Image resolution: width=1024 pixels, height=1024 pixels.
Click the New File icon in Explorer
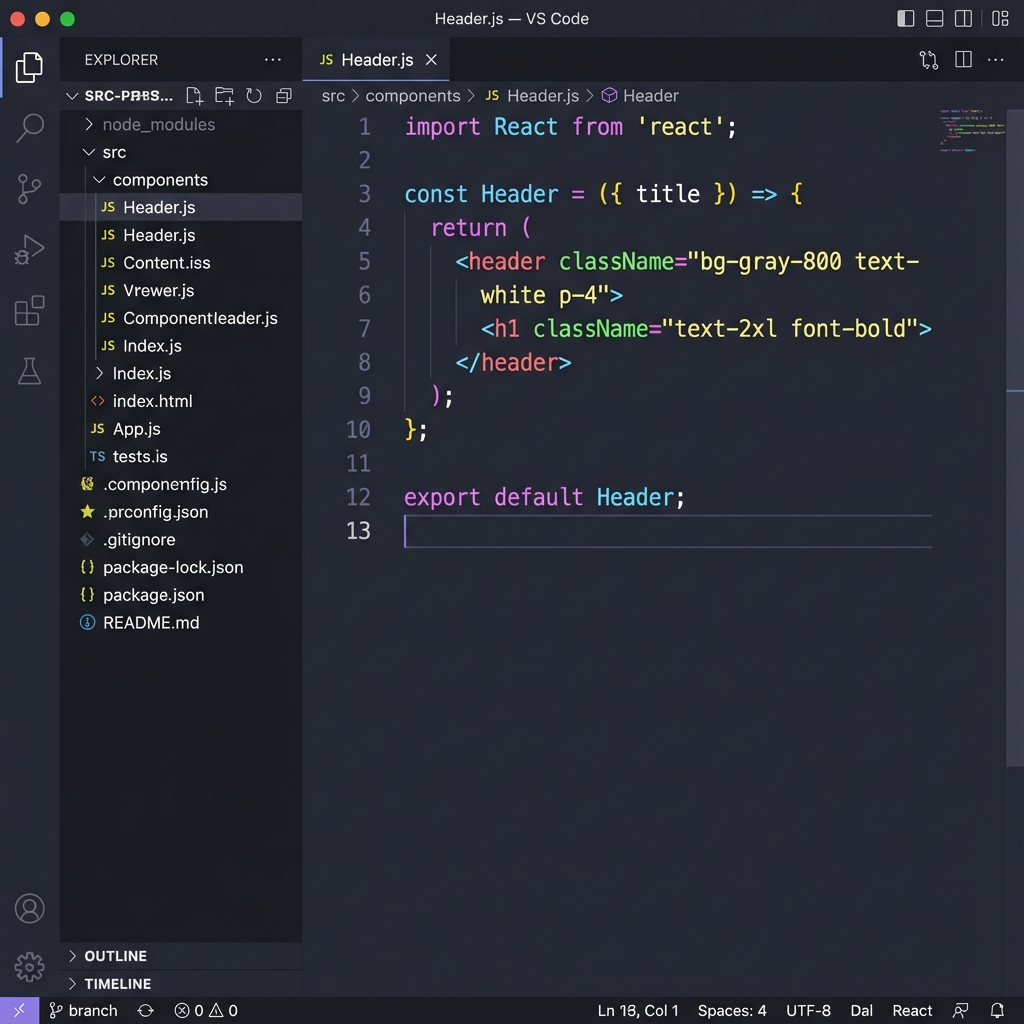pyautogui.click(x=194, y=96)
